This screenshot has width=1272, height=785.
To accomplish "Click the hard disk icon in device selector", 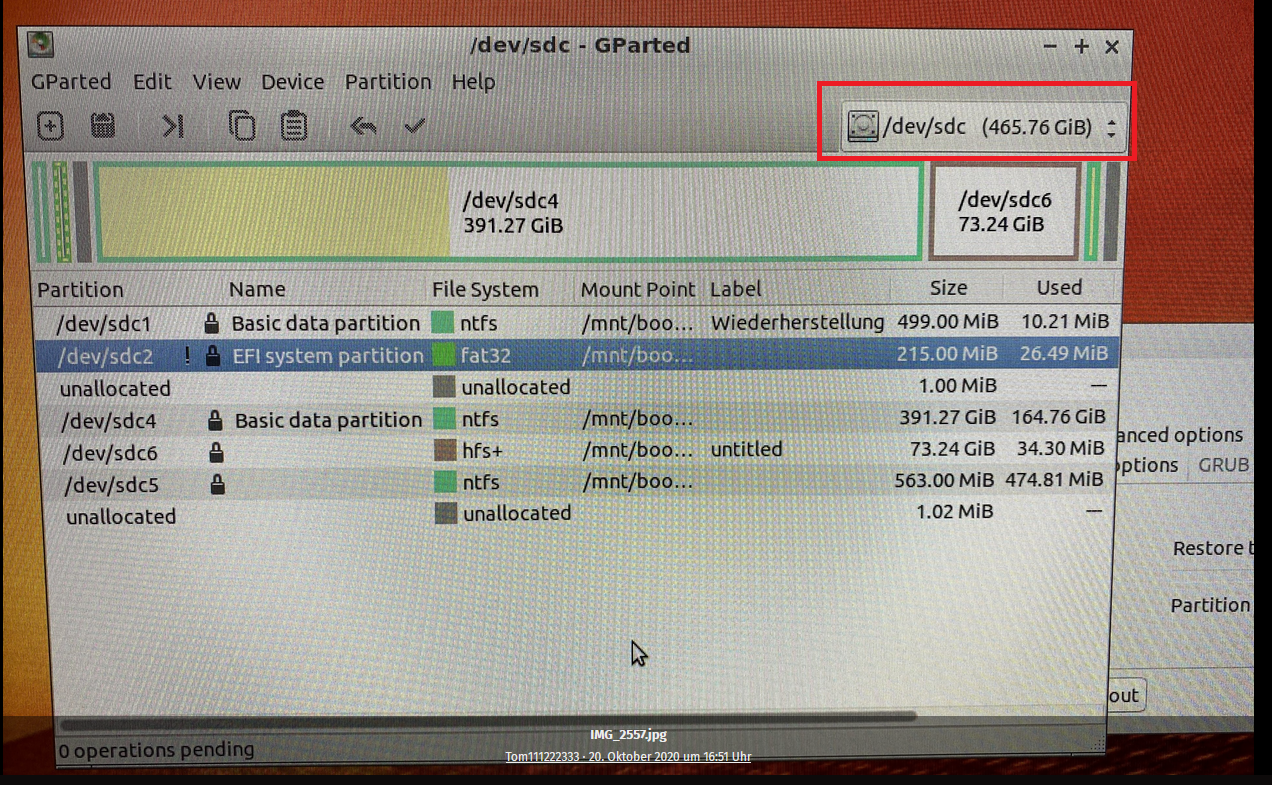I will tap(862, 126).
